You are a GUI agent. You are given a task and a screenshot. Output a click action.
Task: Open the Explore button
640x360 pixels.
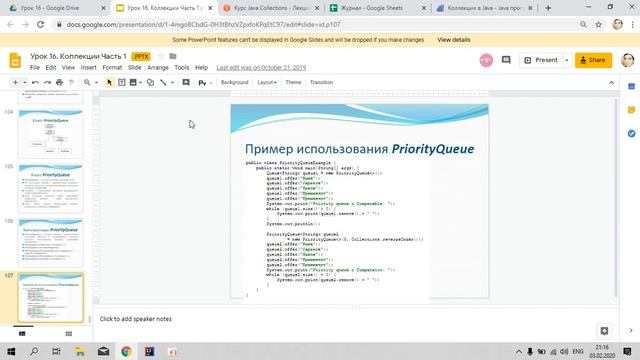[604, 331]
